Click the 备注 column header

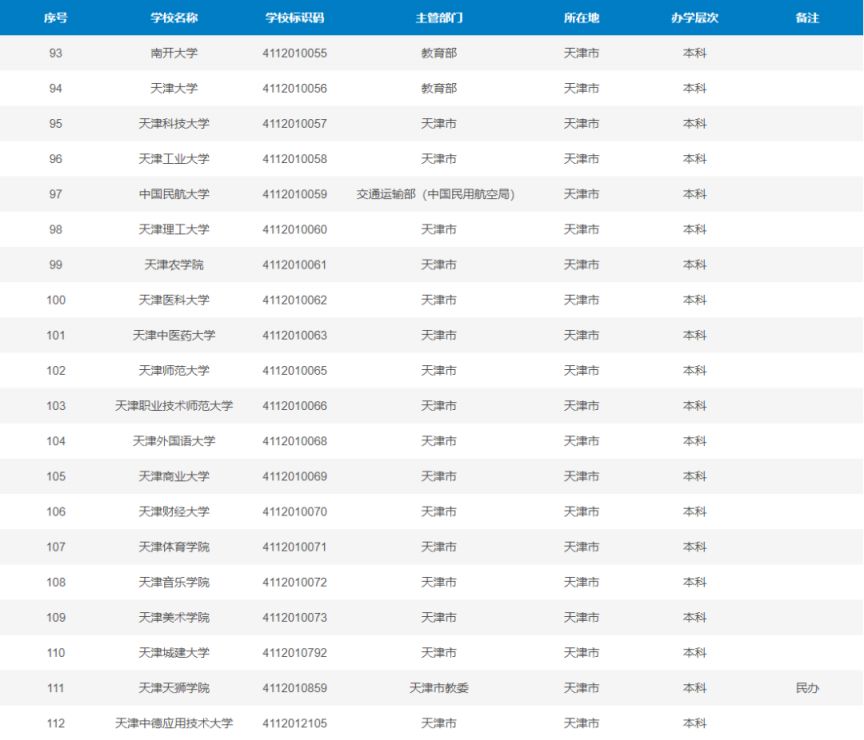point(807,18)
